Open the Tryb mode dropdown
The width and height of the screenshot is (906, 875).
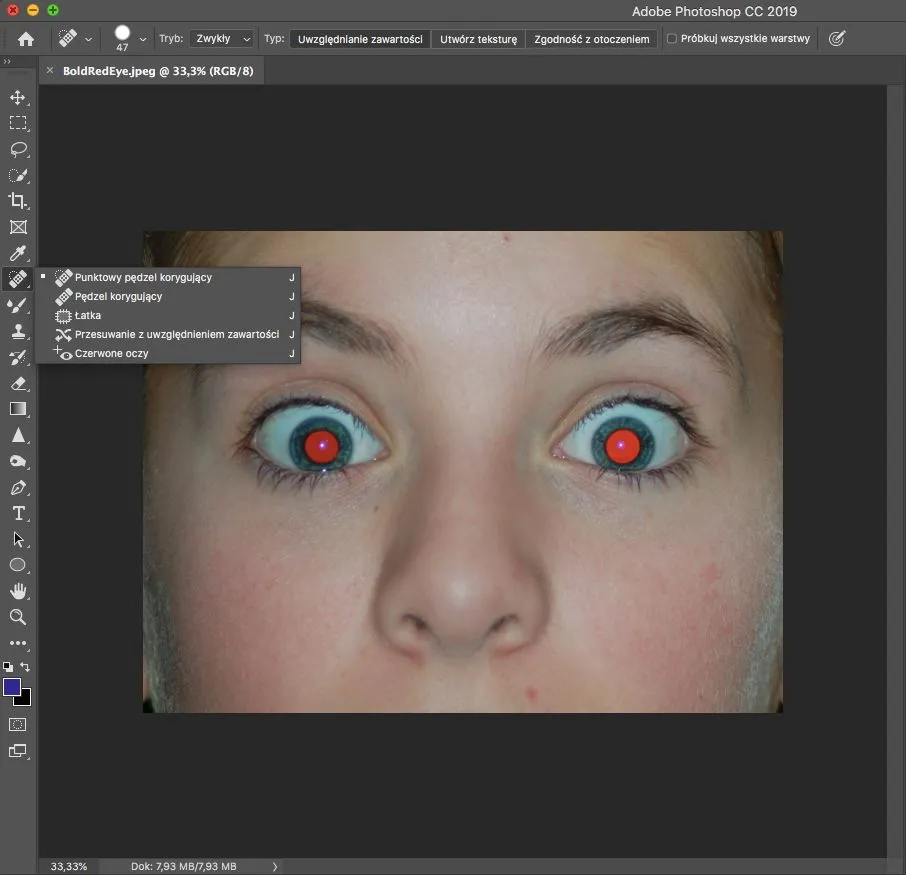[x=222, y=39]
